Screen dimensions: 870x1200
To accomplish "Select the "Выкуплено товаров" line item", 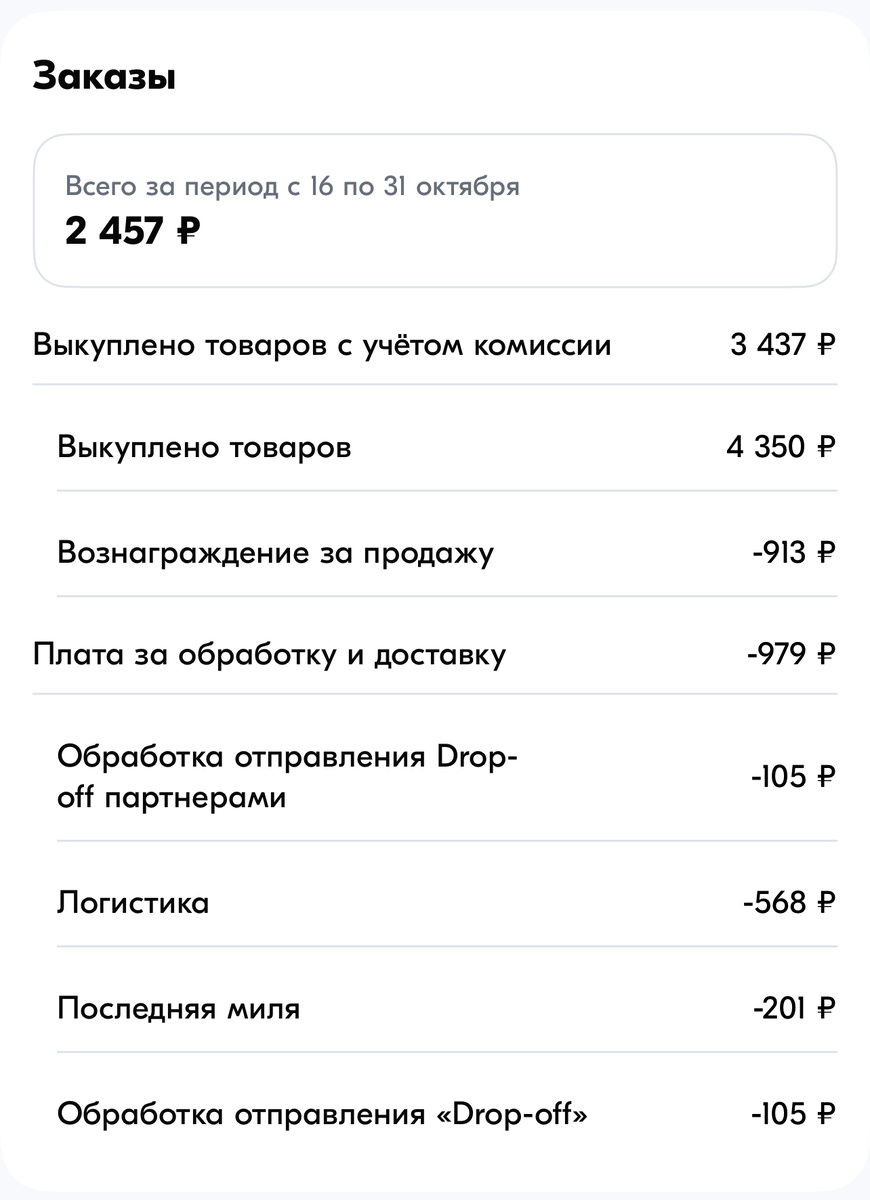I will point(205,447).
